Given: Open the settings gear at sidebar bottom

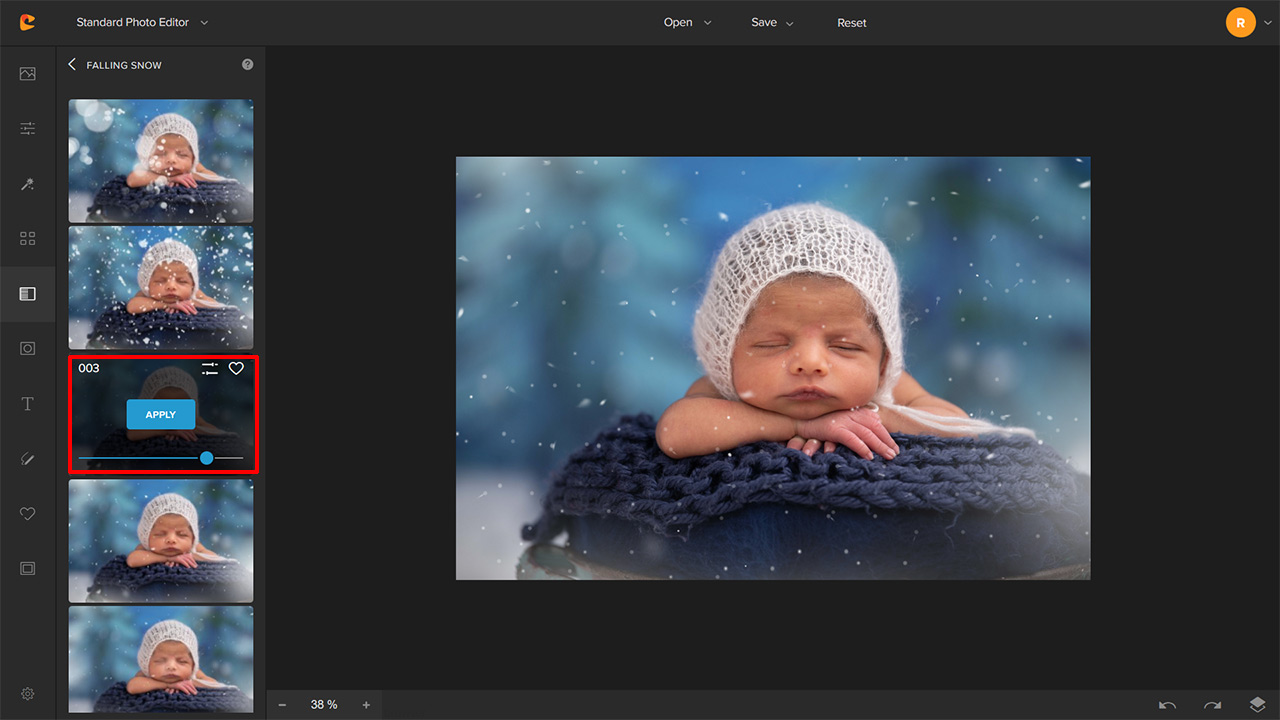Looking at the screenshot, I should (27, 693).
